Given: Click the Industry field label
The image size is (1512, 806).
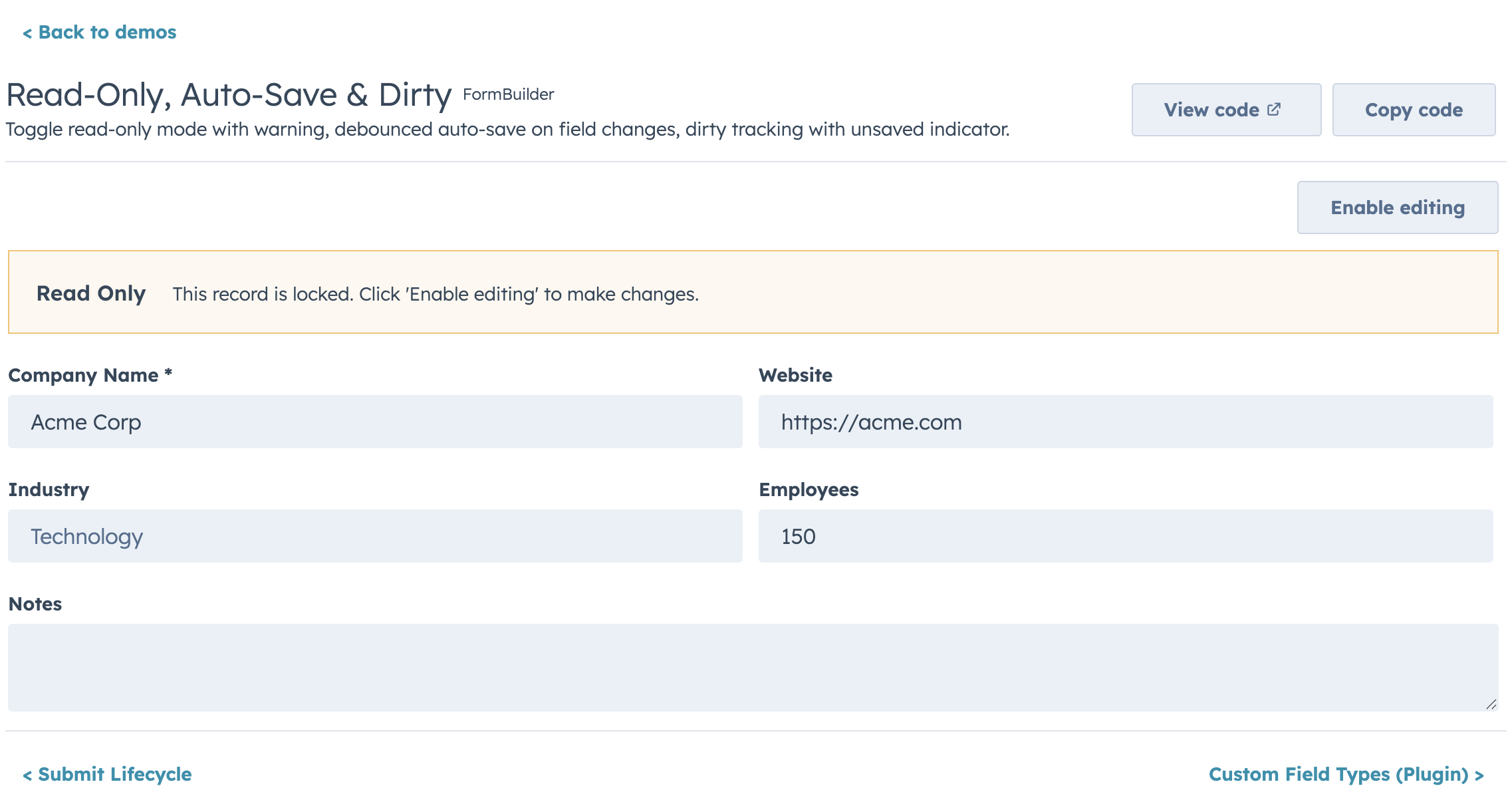Looking at the screenshot, I should click(x=49, y=489).
